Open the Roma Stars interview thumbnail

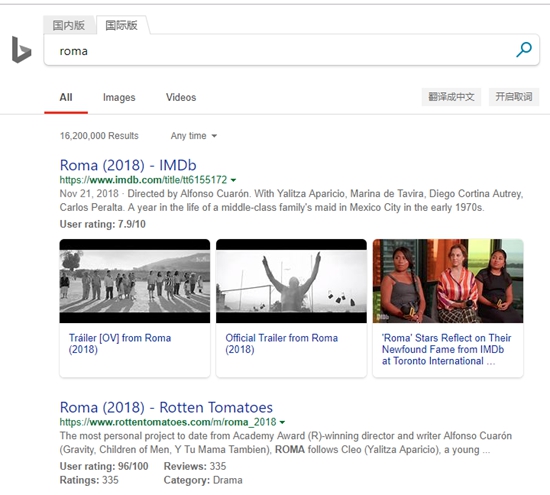pos(448,281)
